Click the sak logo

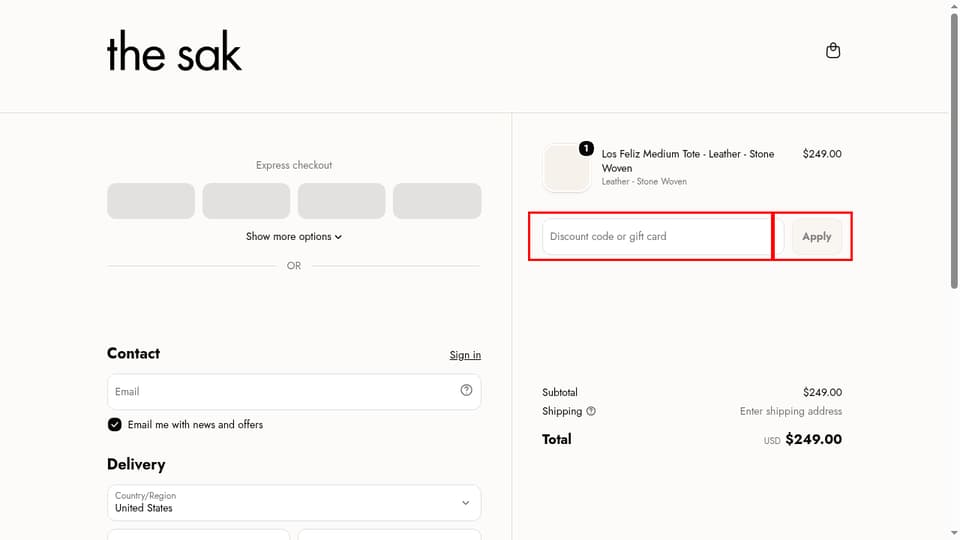[174, 51]
